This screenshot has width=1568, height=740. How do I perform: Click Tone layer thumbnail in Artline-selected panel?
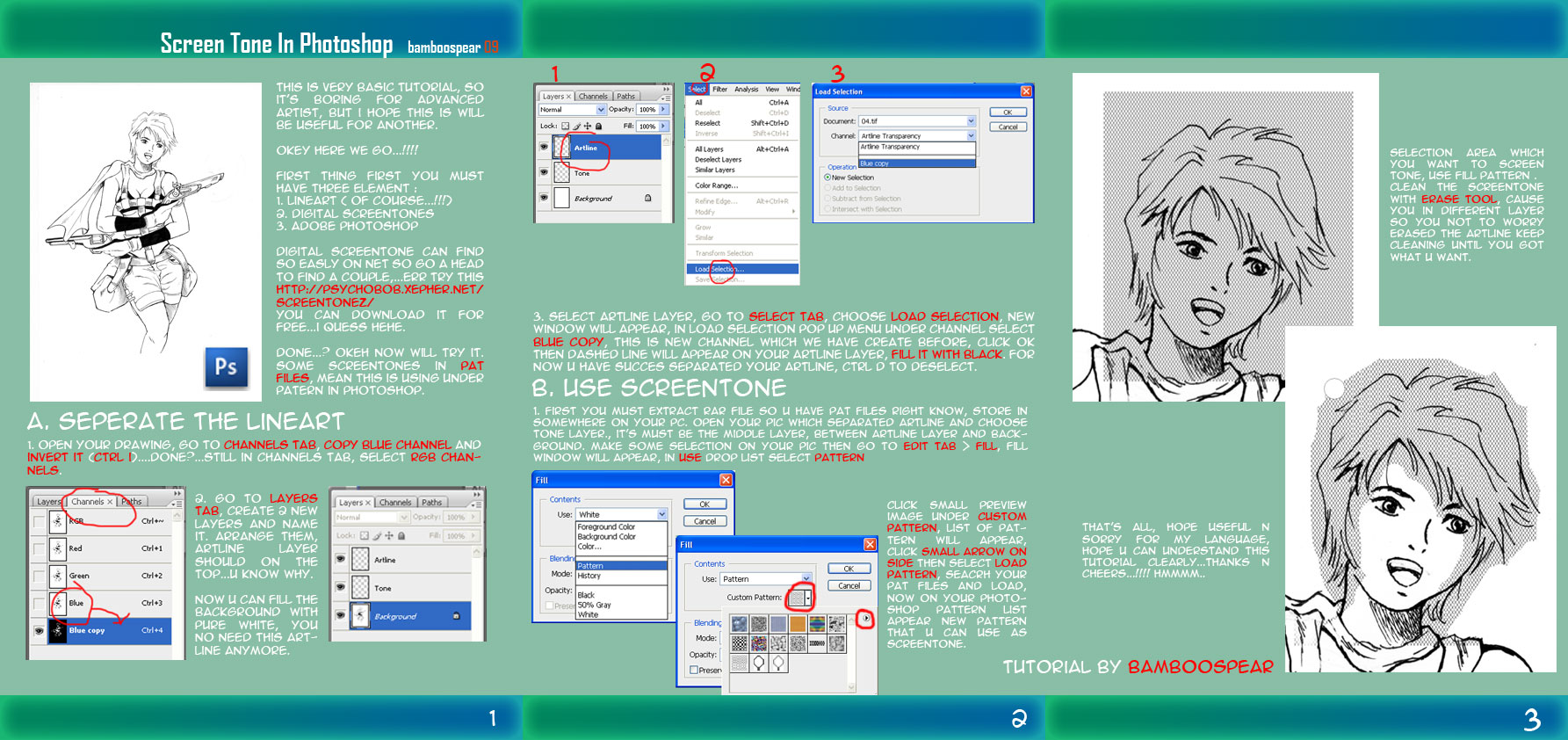point(562,172)
